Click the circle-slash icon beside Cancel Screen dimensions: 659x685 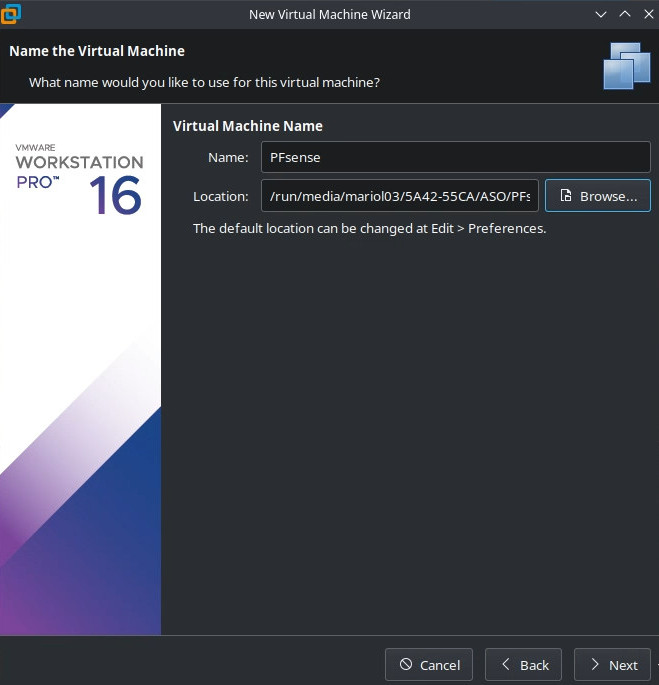coord(405,665)
